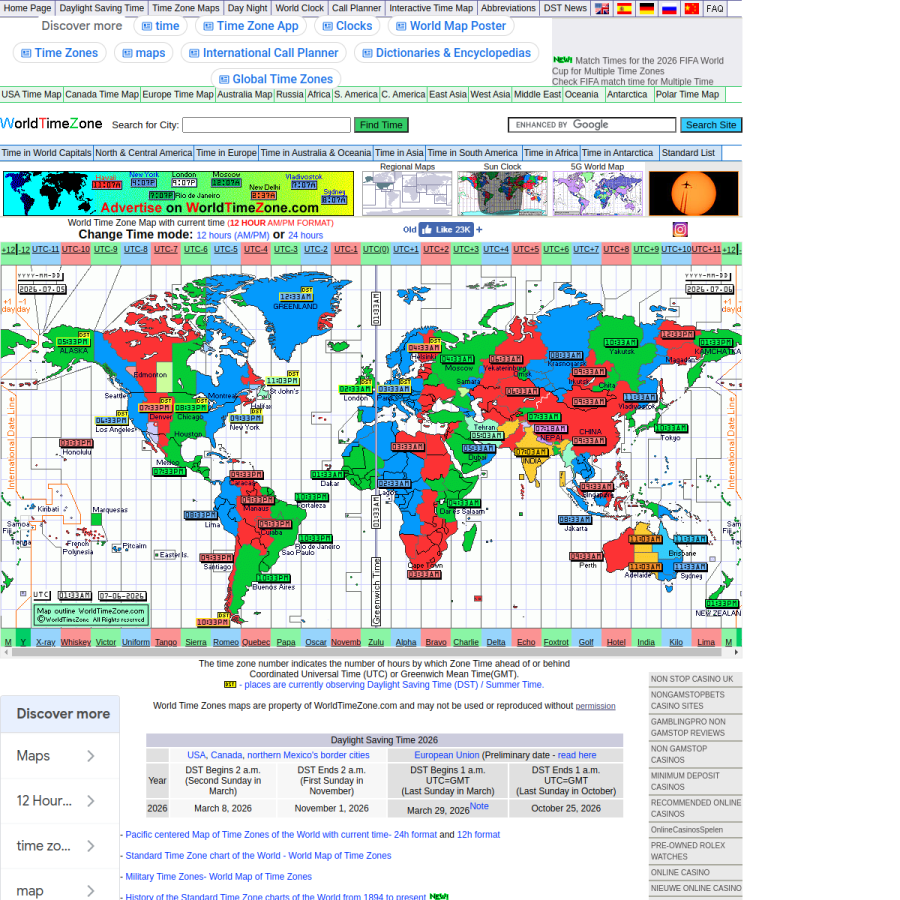Switch to 24 hours time mode
Screen dimensions: 900x900
point(305,235)
